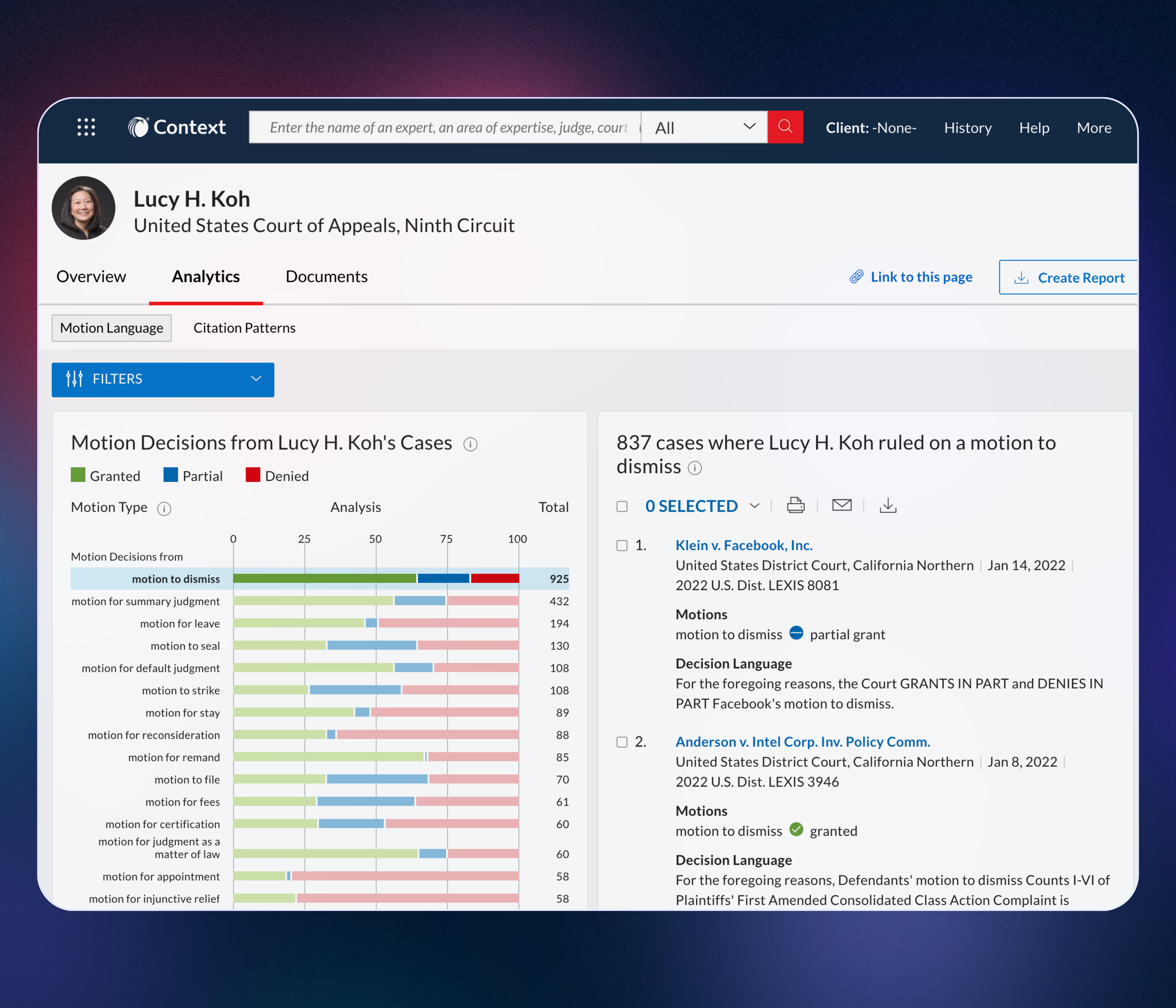Viewport: 1176px width, 1008px height.
Task: Download the selected cases
Action: pyautogui.click(x=888, y=505)
